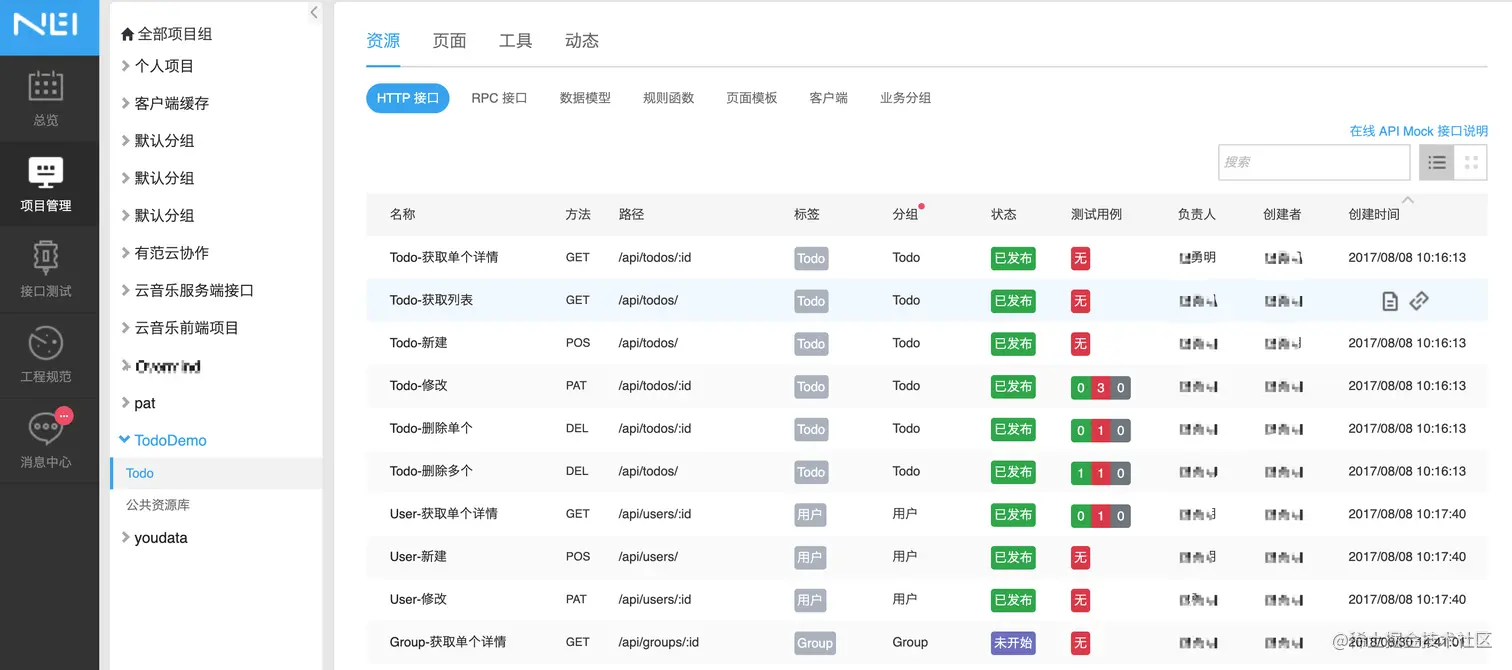Collapse the TodoDemo group
Image resolution: width=1512 pixels, height=670 pixels.
point(125,440)
